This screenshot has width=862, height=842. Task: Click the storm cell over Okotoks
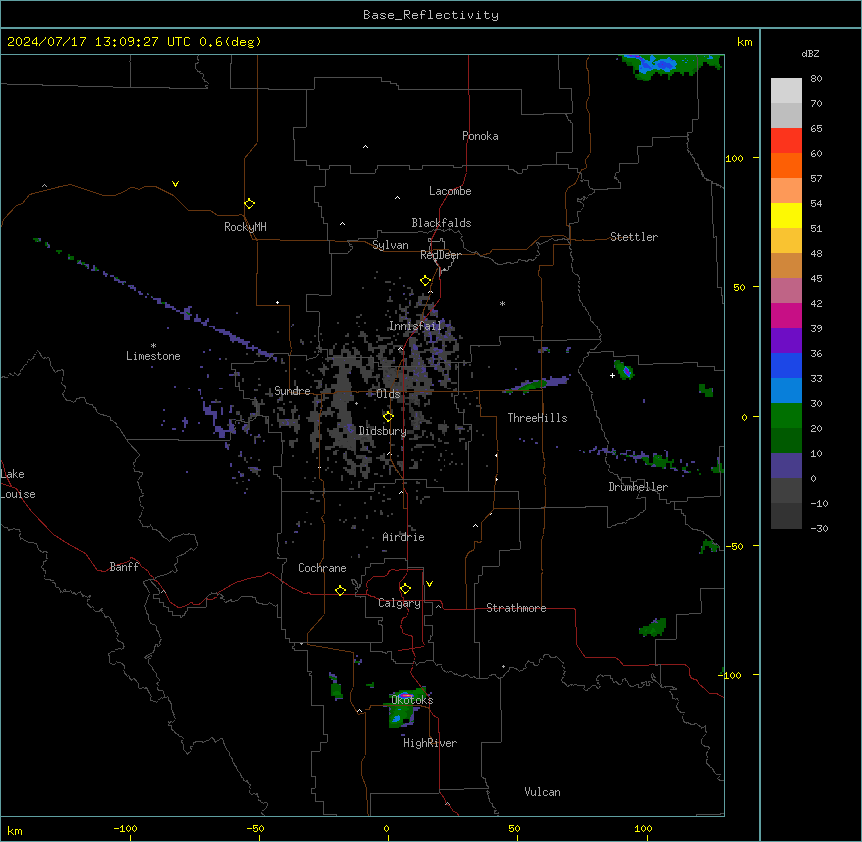click(x=407, y=708)
